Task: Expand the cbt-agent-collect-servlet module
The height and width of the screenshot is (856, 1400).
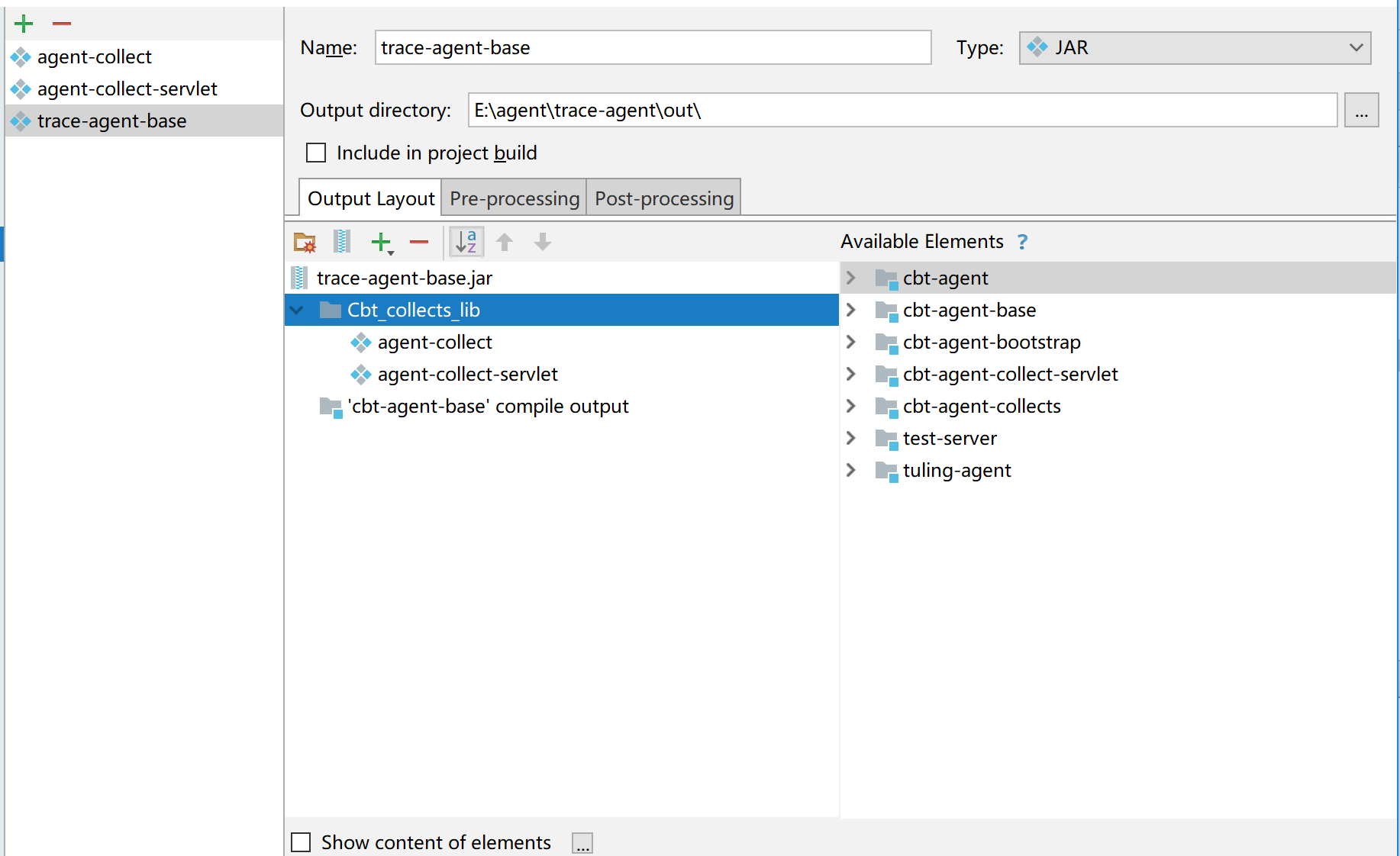Action: pyautogui.click(x=851, y=374)
